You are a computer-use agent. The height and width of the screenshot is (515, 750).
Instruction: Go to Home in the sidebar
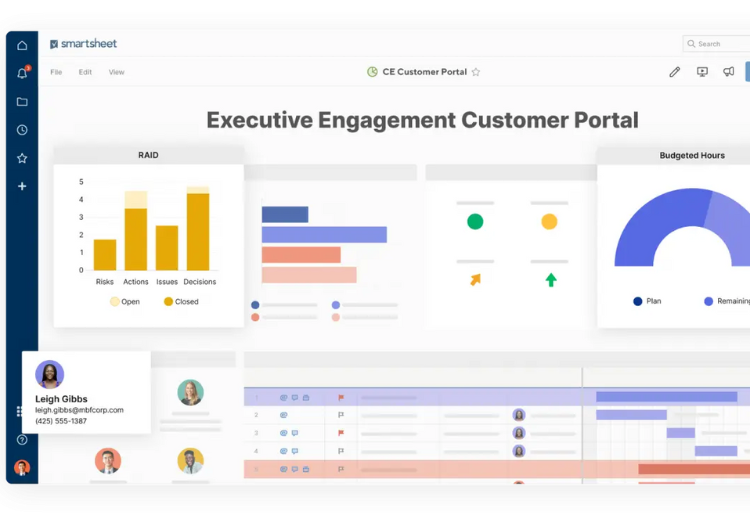(22, 45)
